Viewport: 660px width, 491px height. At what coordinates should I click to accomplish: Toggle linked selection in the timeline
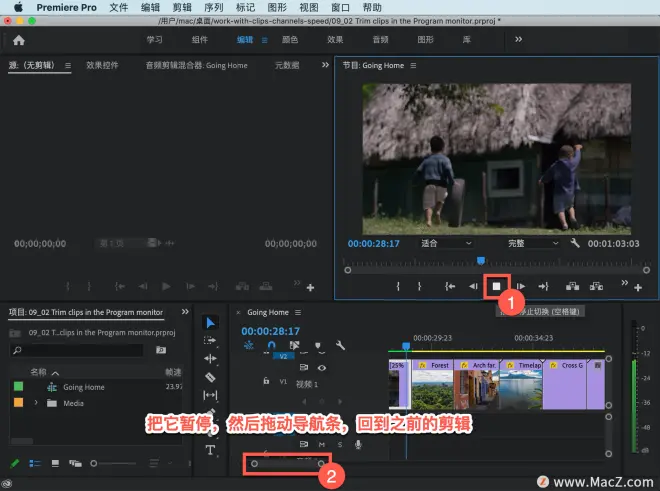pos(295,346)
